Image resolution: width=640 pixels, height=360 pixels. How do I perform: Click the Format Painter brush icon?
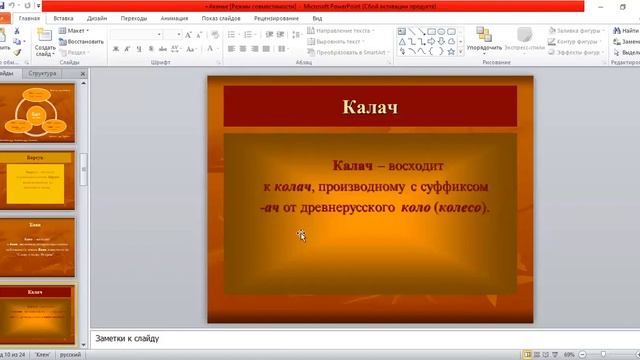click(x=17, y=52)
